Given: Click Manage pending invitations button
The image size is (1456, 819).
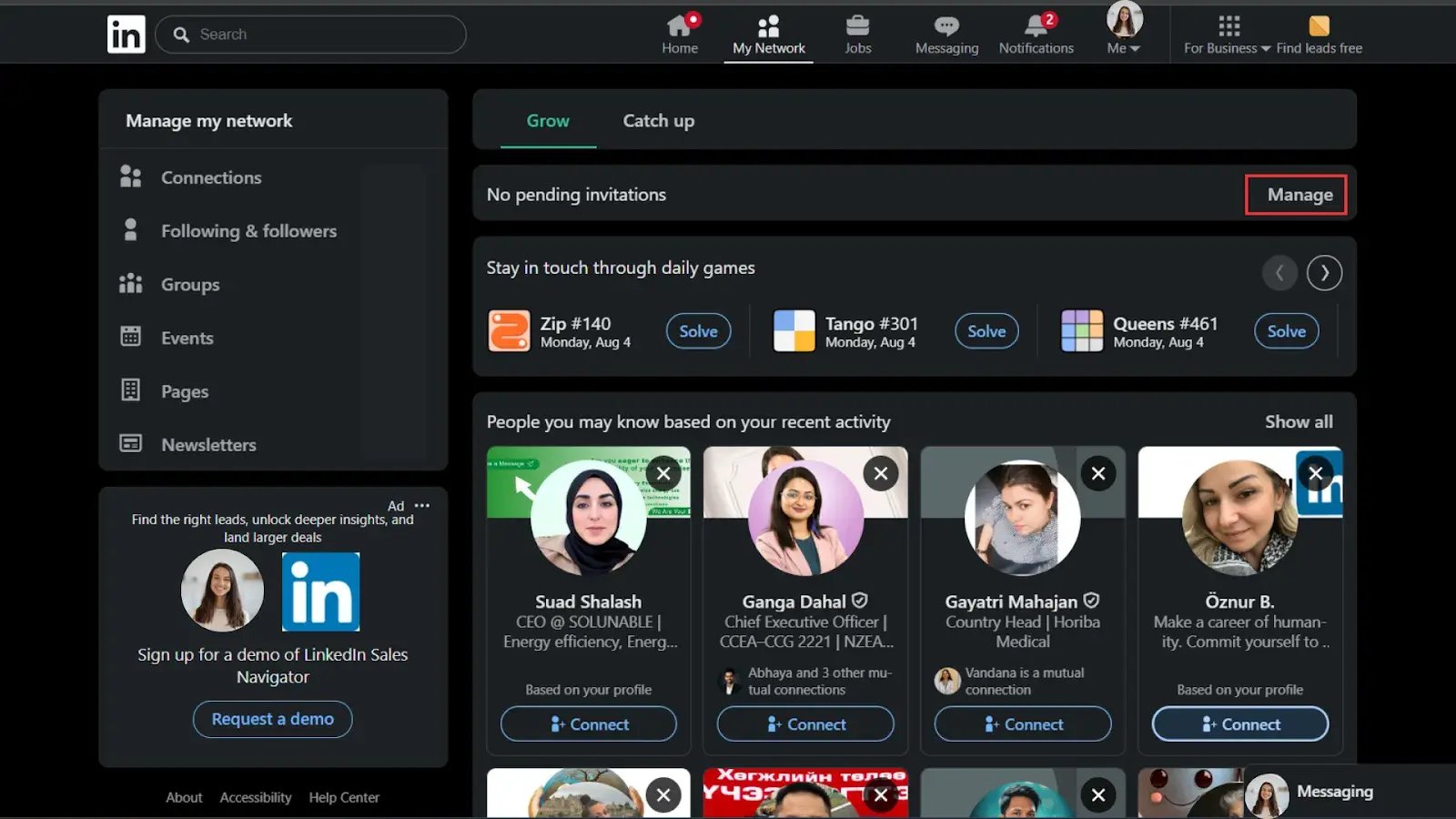Looking at the screenshot, I should pyautogui.click(x=1299, y=195).
